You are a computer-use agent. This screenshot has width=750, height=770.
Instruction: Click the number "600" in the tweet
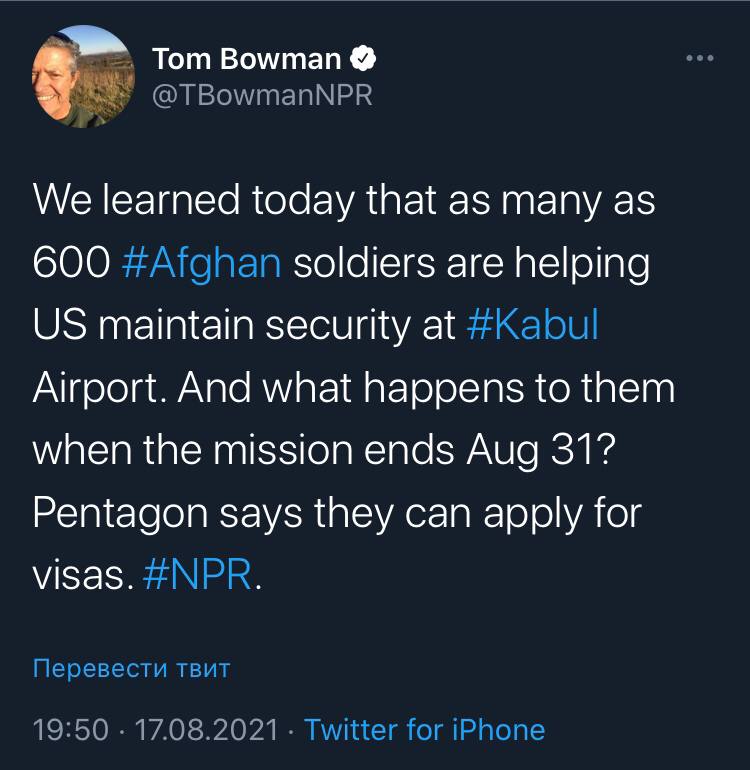coord(68,264)
